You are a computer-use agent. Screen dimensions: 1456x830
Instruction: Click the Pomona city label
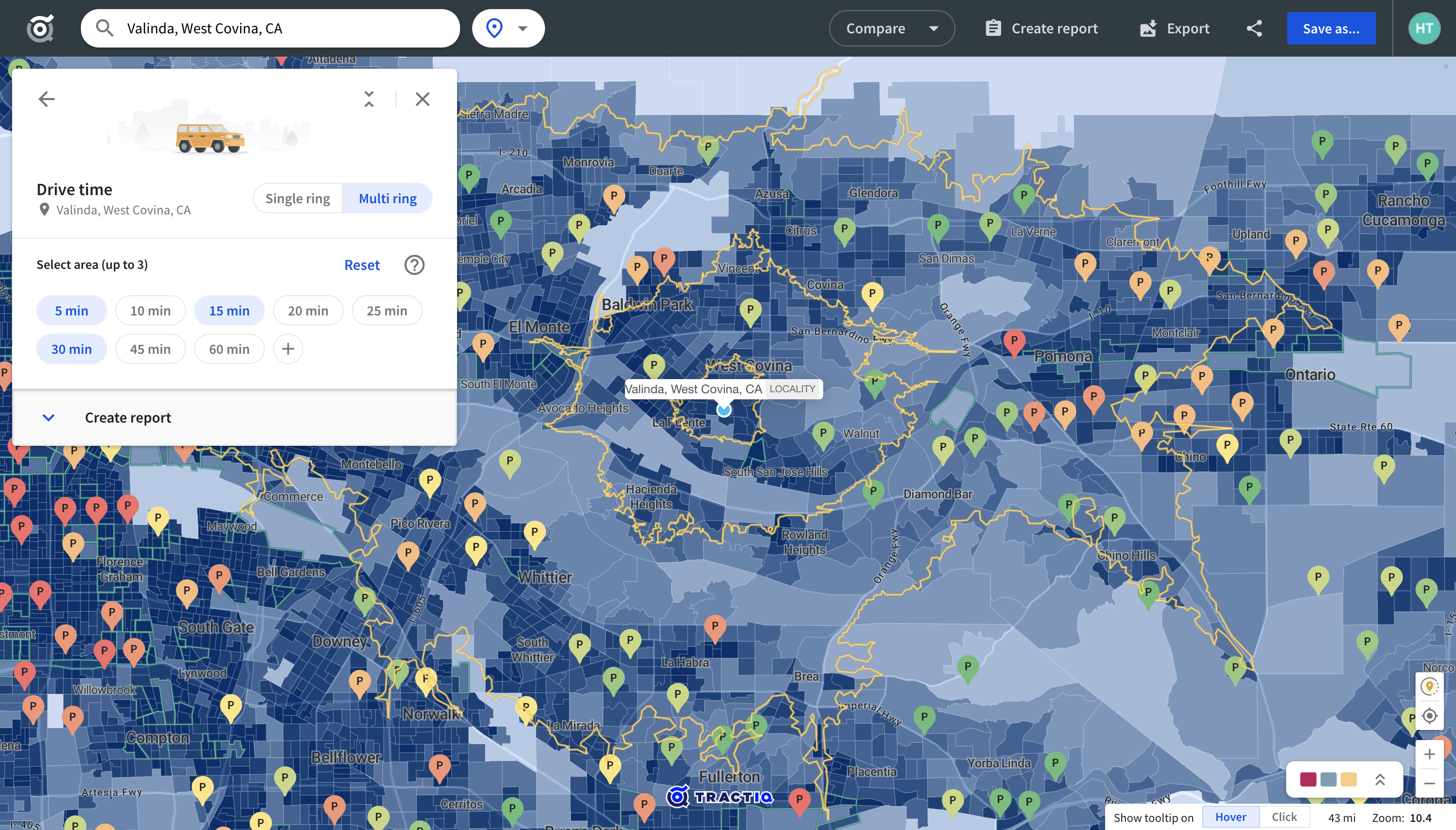[1063, 356]
